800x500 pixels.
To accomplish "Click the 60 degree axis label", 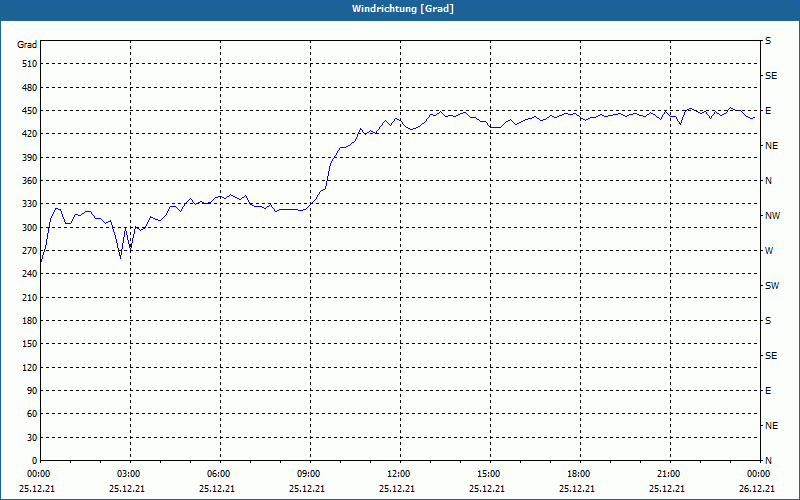I will click(32, 414).
